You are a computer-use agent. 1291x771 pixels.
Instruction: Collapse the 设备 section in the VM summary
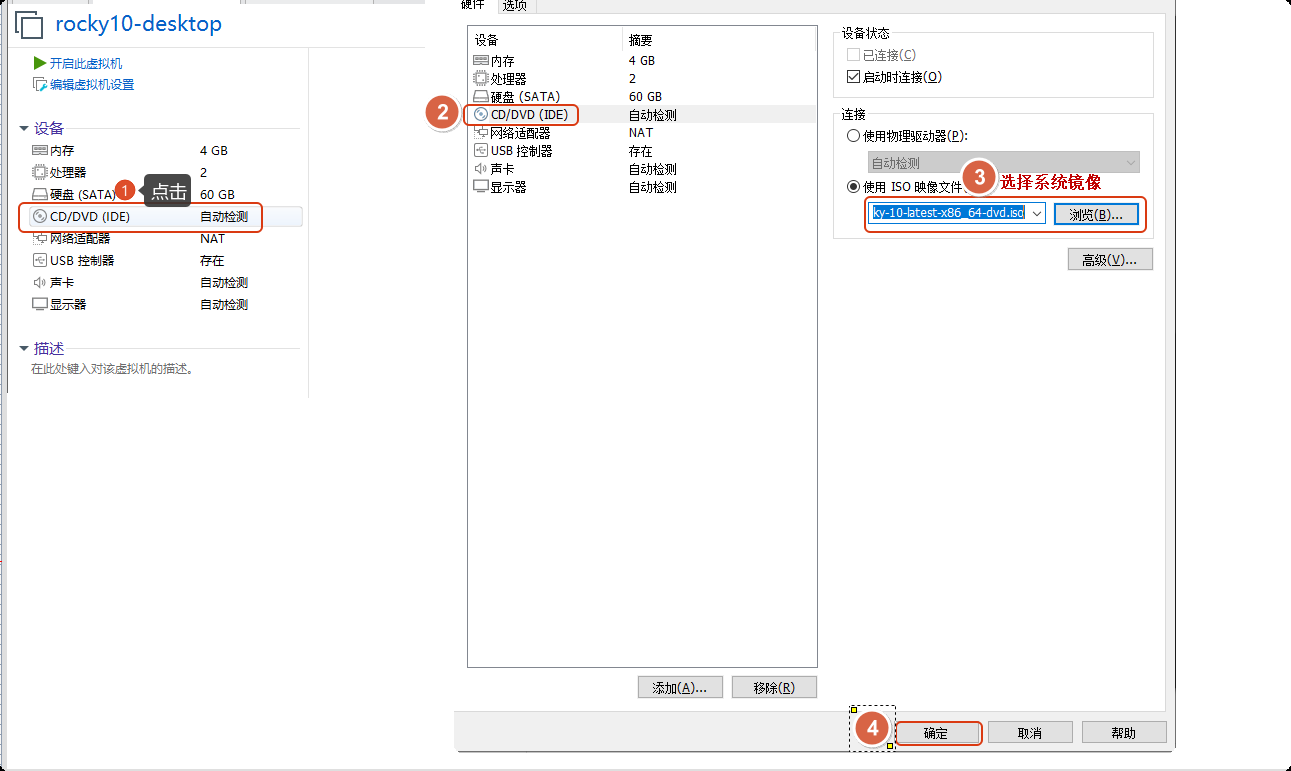pos(24,129)
